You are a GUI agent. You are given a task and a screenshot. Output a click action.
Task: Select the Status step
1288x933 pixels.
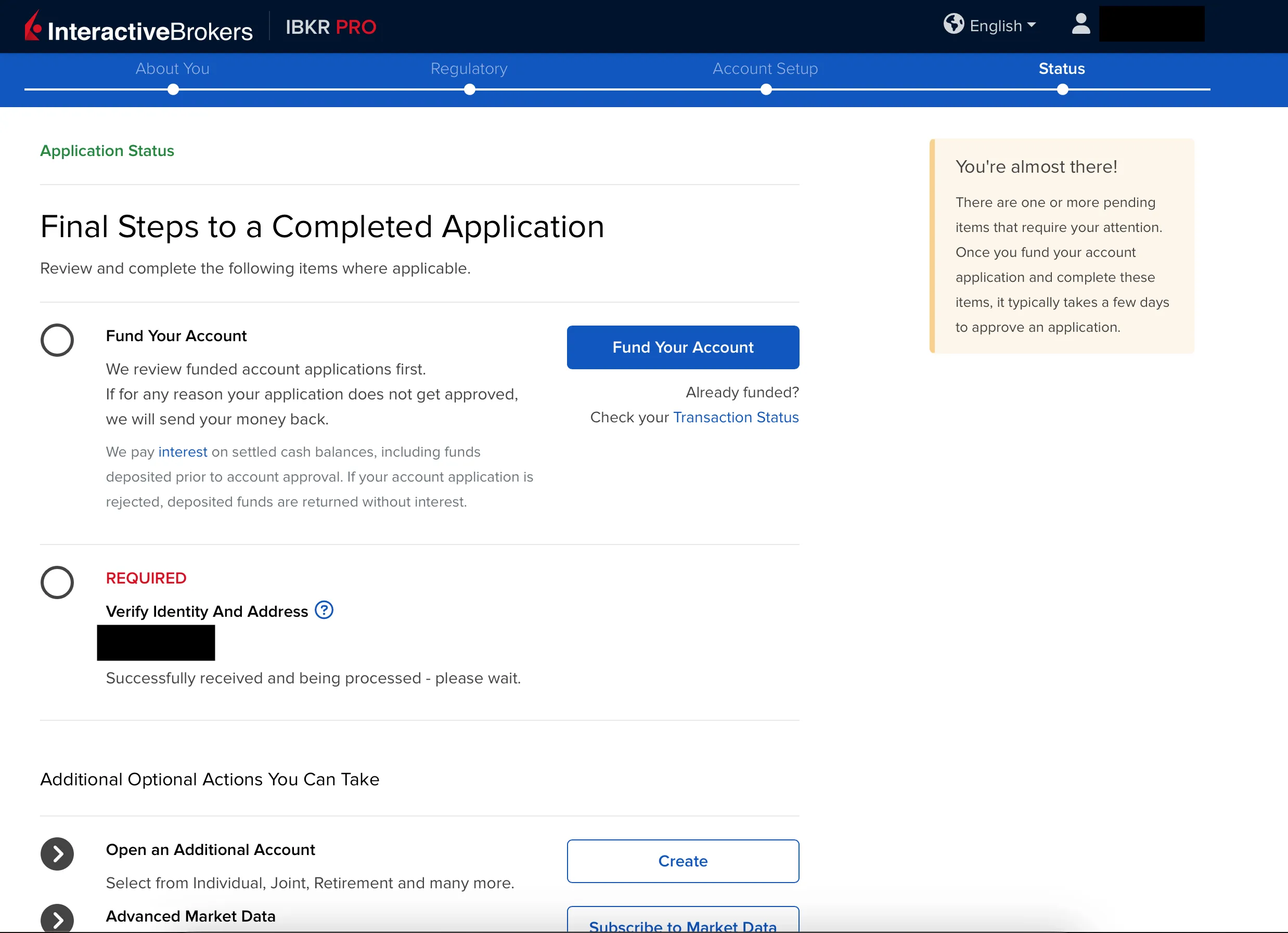(x=1062, y=69)
